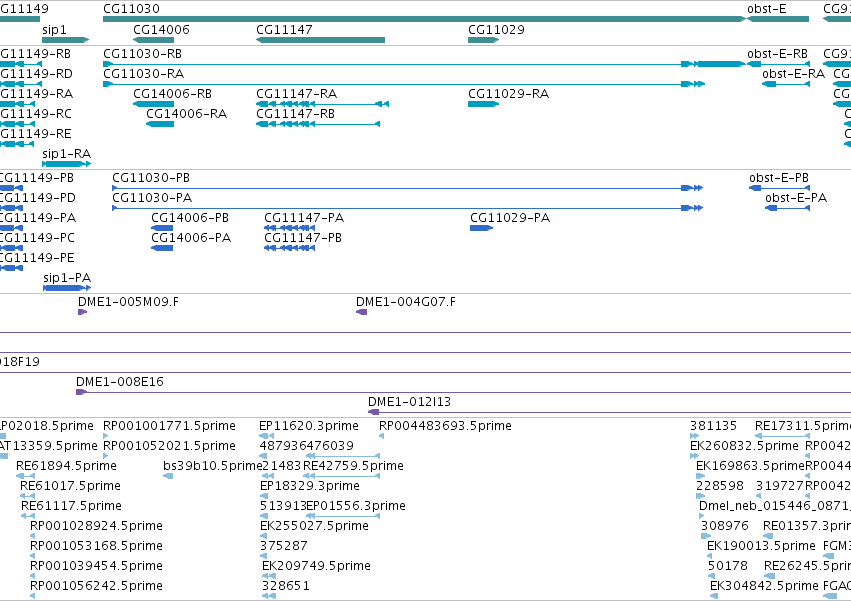Click the obst-E-RB transcript label
Screen dimensions: 851x601
click(x=778, y=54)
